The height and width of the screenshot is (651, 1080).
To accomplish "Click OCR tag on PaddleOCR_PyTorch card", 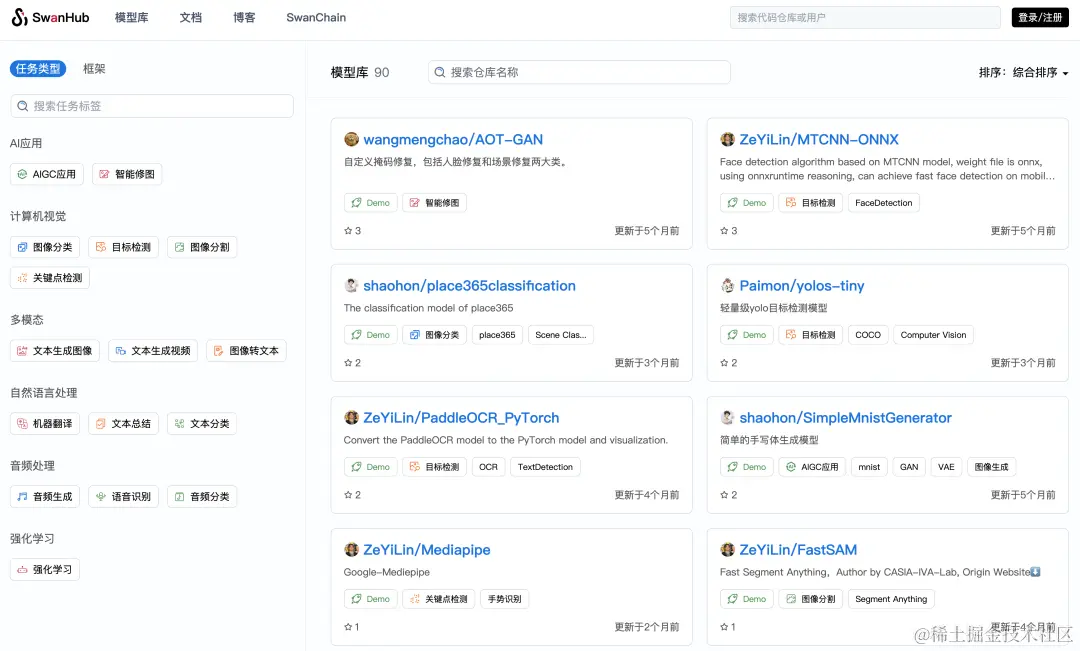I will (x=488, y=467).
